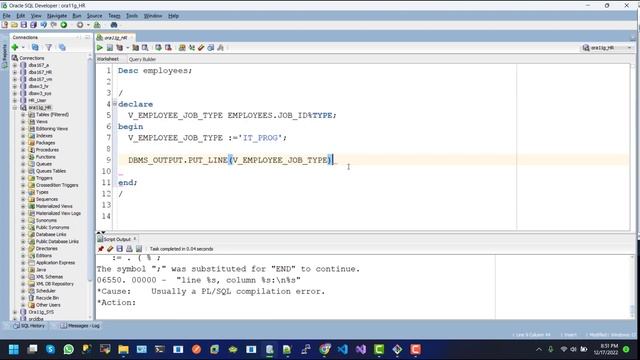Open the dropdown arrow next to New Connection

(23, 48)
